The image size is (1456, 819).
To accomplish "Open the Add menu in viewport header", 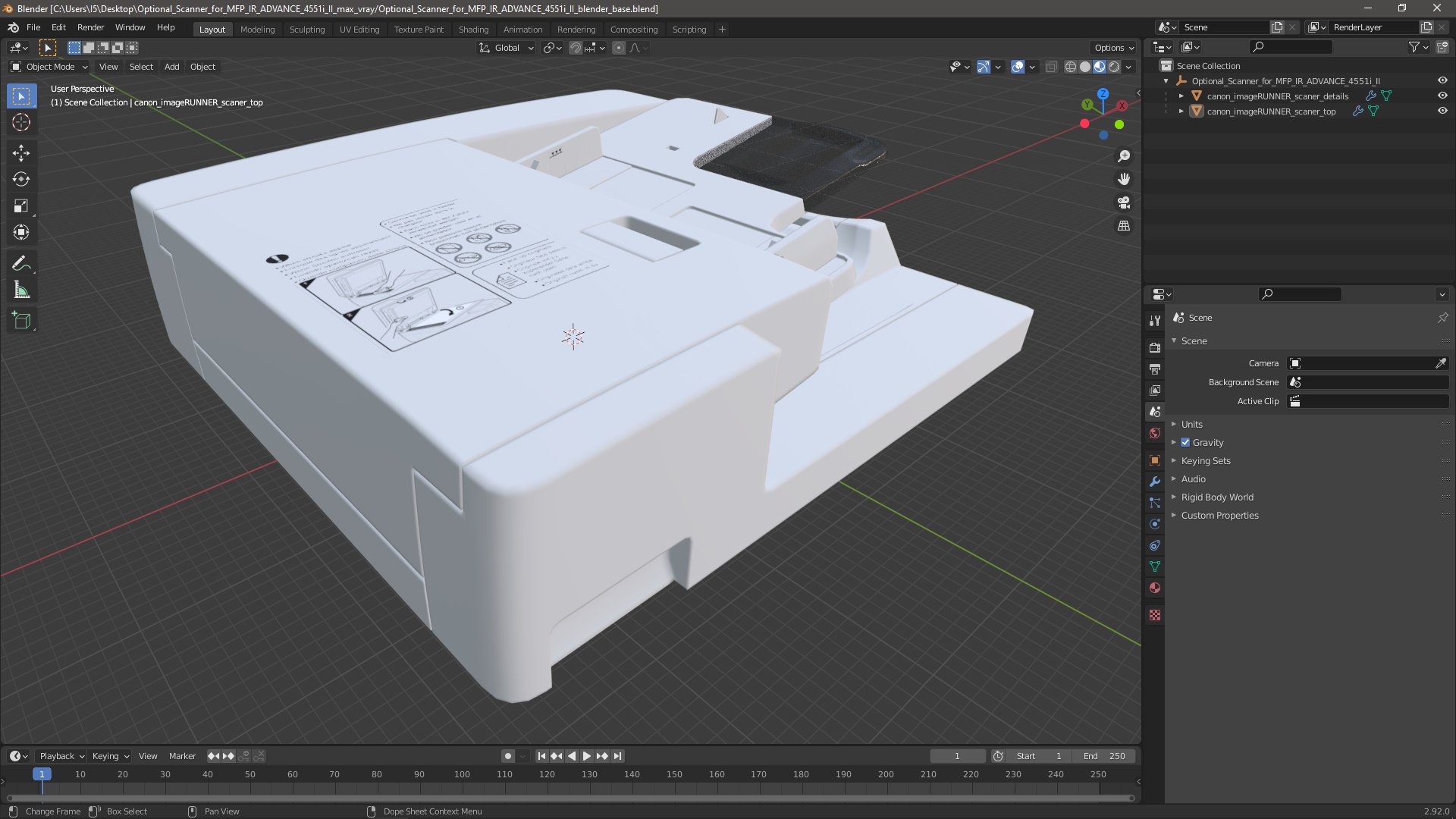I will (172, 67).
